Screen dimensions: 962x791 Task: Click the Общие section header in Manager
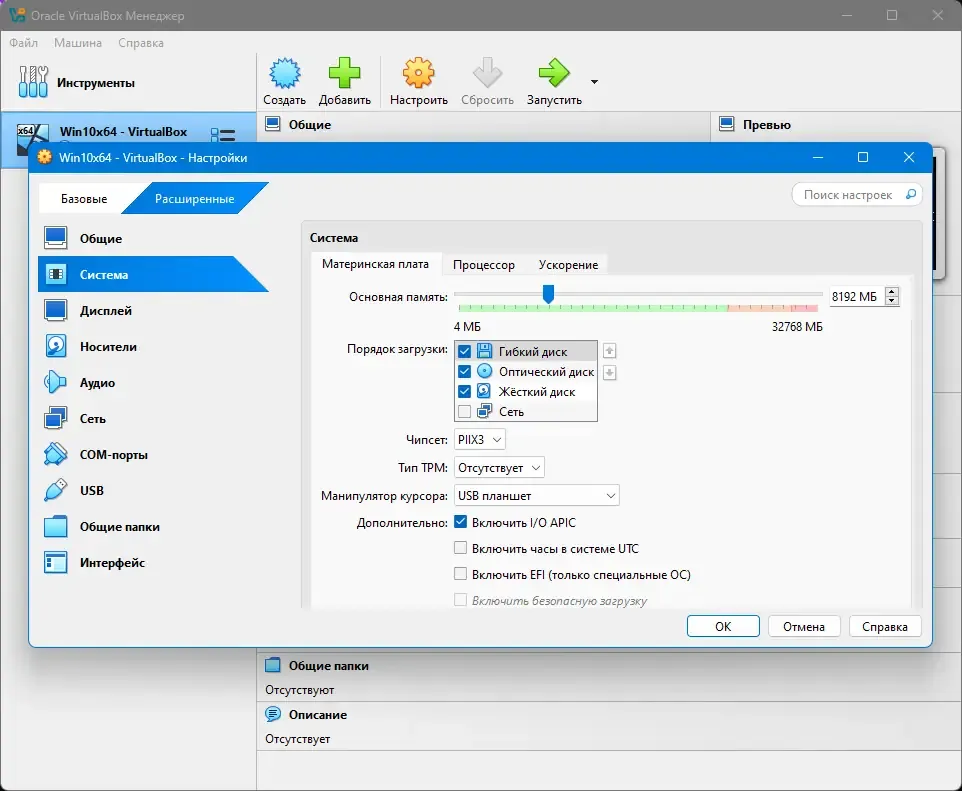(x=483, y=125)
